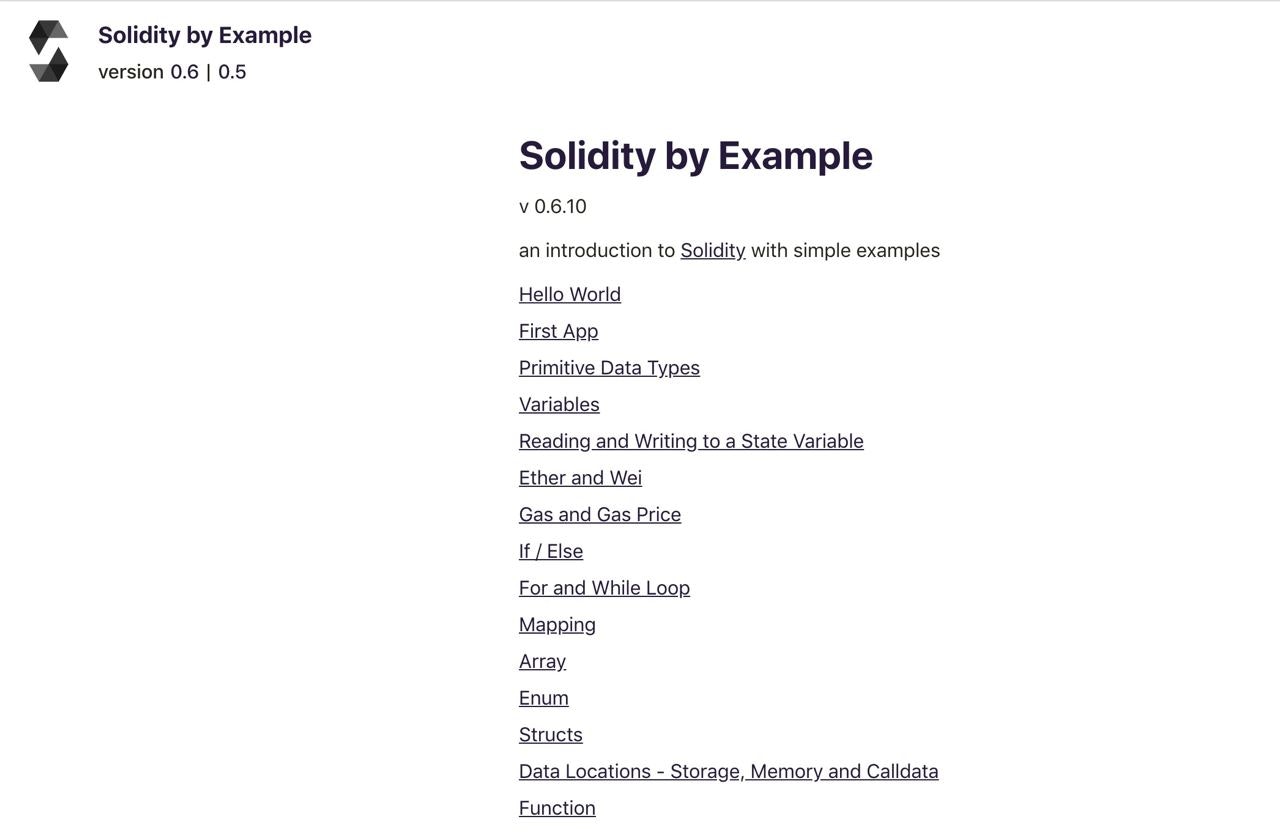1280x832 pixels.
Task: Click the Solidity logo in the header
Action: click(x=47, y=50)
